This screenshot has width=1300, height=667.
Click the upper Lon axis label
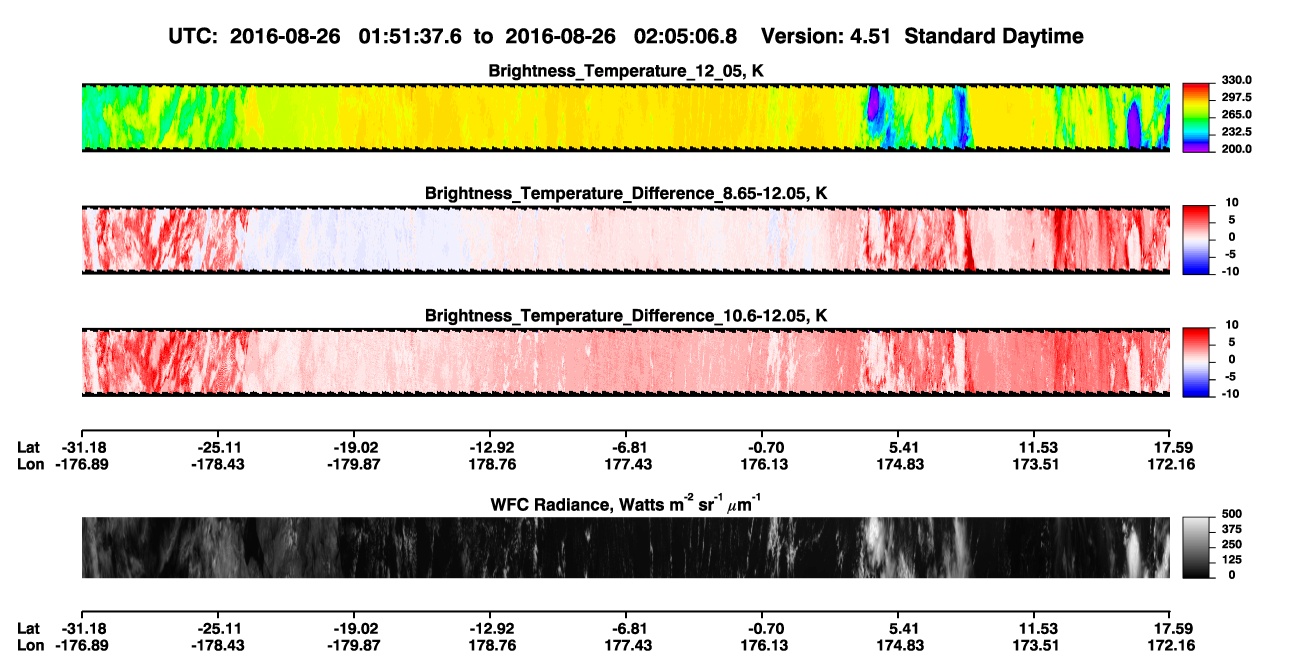pyautogui.click(x=30, y=464)
